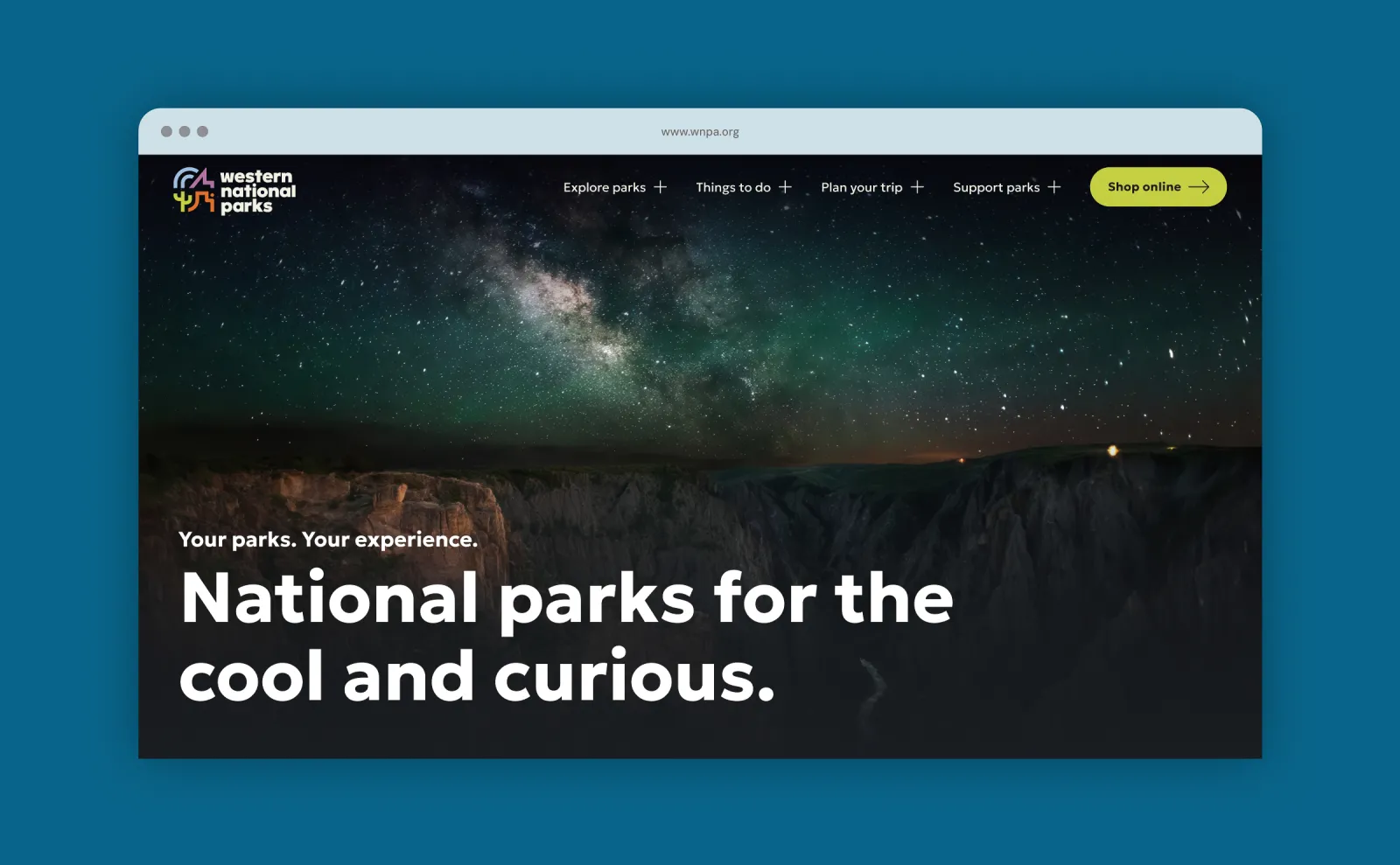This screenshot has height=865, width=1400.
Task: Click the Support parks link
Action: click(997, 187)
